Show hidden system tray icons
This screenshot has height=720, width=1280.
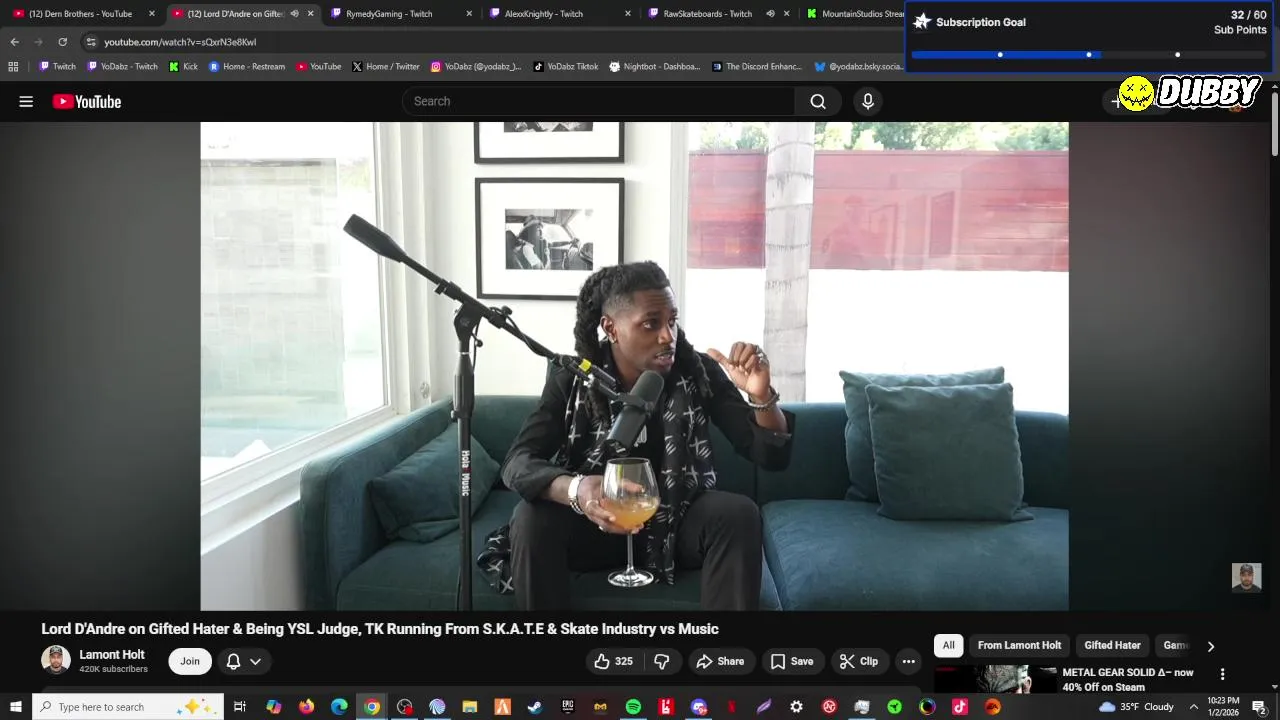(x=1193, y=707)
